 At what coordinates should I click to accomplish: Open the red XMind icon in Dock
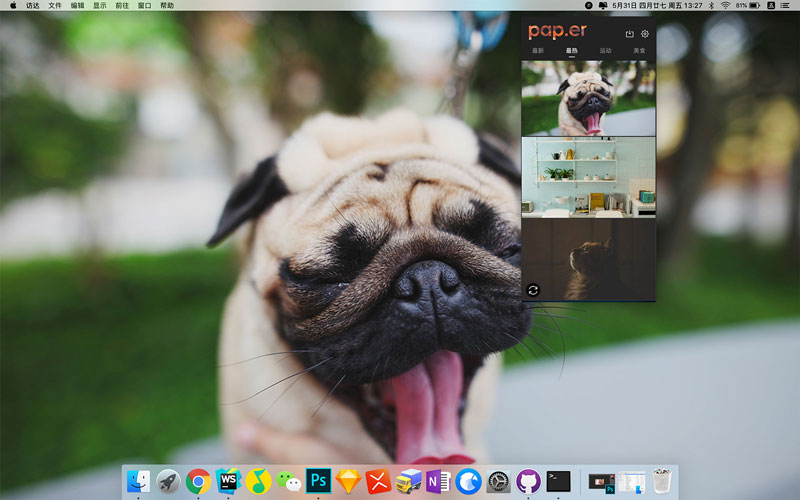click(378, 481)
